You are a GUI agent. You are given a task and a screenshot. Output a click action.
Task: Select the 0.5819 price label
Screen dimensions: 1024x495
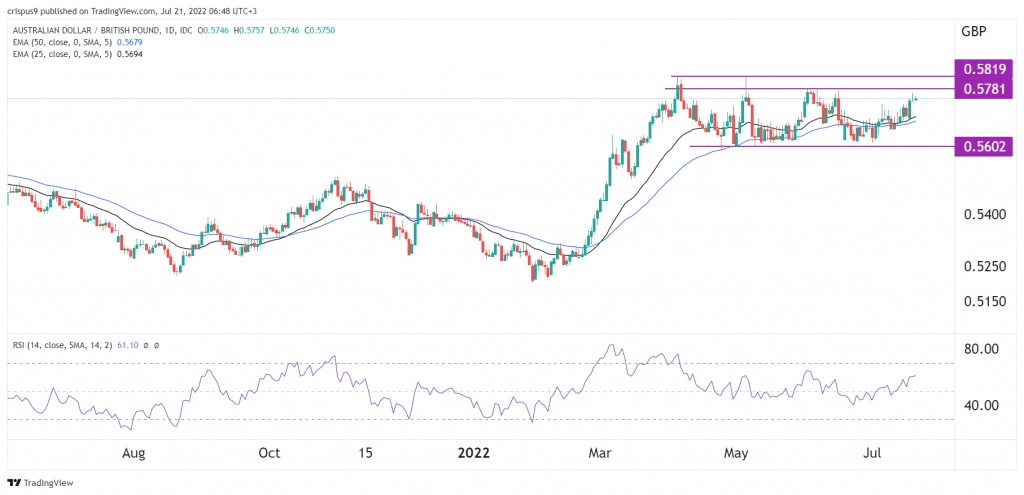983,69
